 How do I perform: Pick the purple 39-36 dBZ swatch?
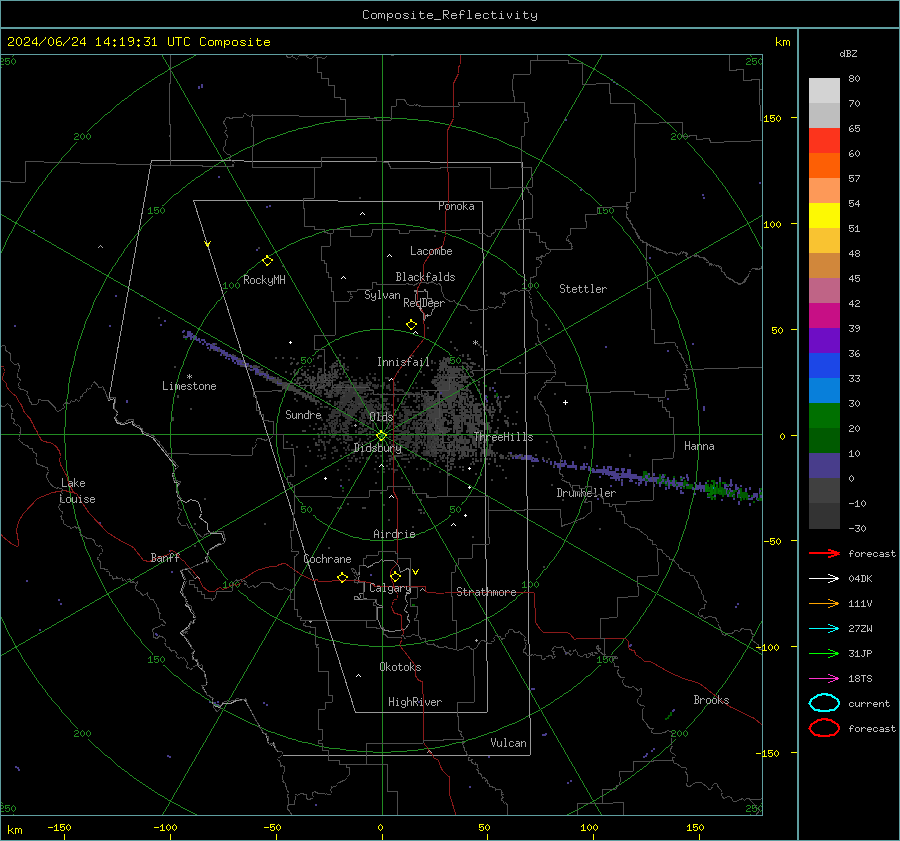pyautogui.click(x=824, y=340)
